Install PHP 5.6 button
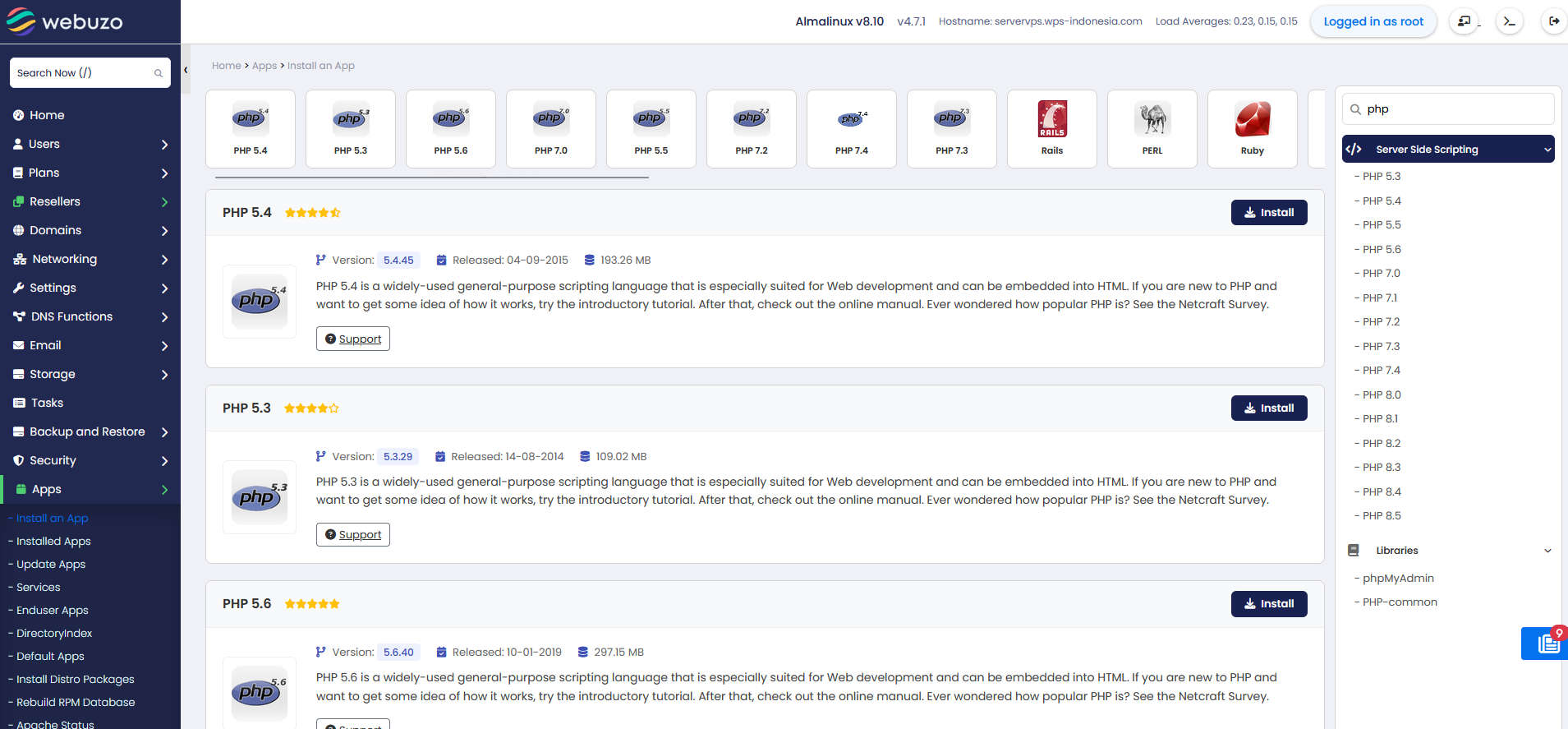 coord(1269,603)
